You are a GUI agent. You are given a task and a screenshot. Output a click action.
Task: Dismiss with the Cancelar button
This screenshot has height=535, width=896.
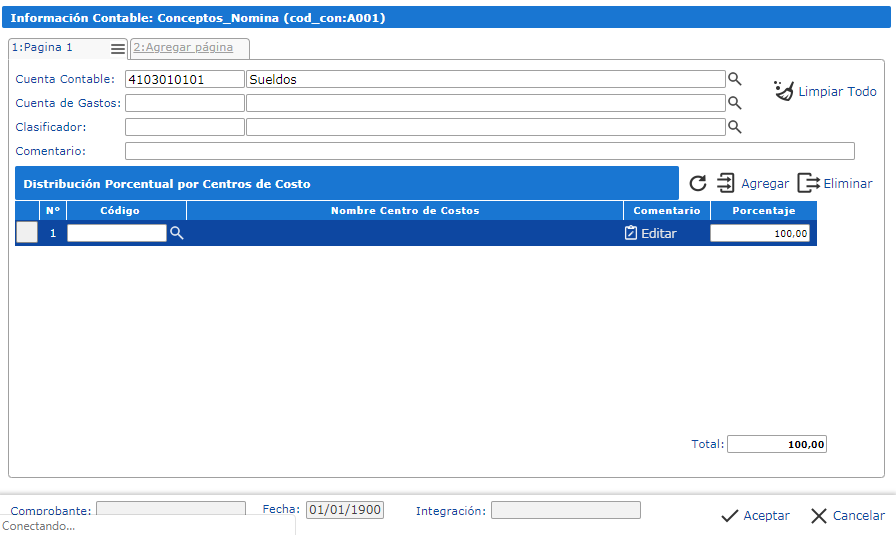tap(858, 516)
